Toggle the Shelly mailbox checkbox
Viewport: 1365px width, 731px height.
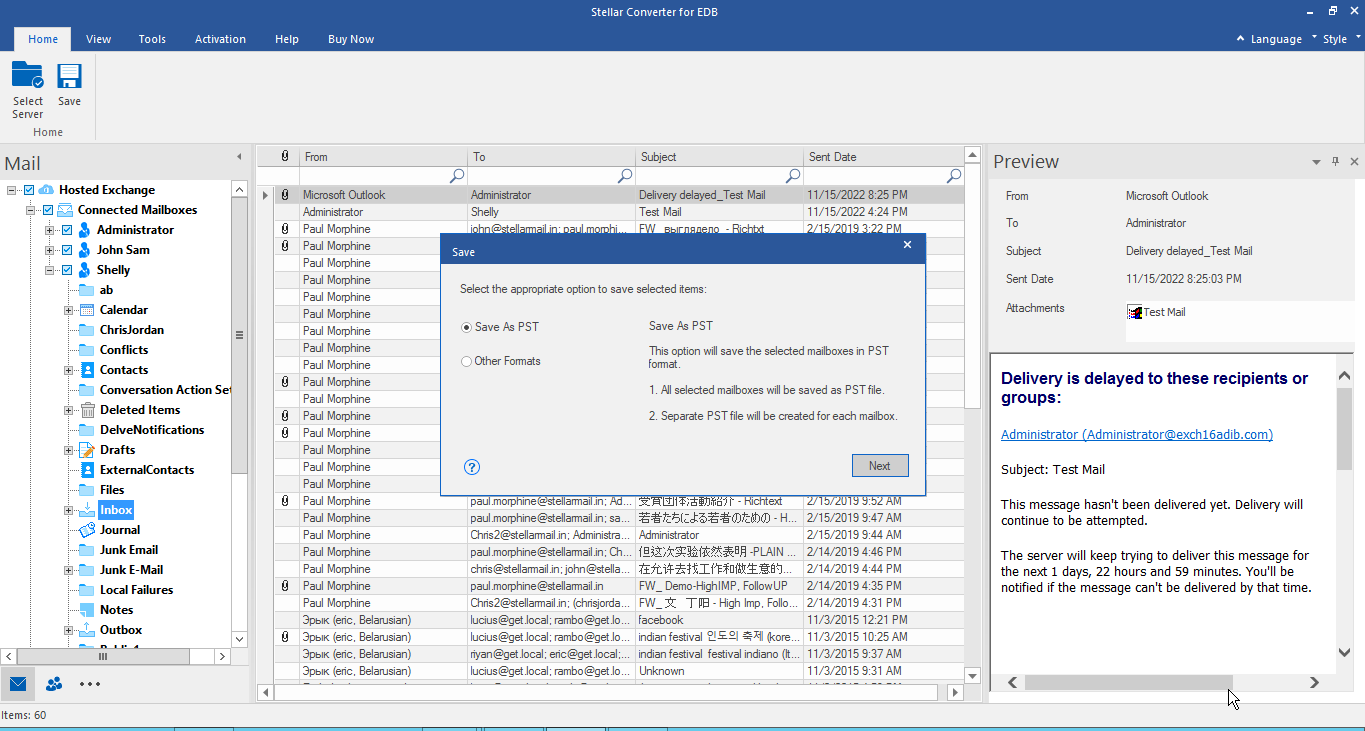click(x=67, y=270)
